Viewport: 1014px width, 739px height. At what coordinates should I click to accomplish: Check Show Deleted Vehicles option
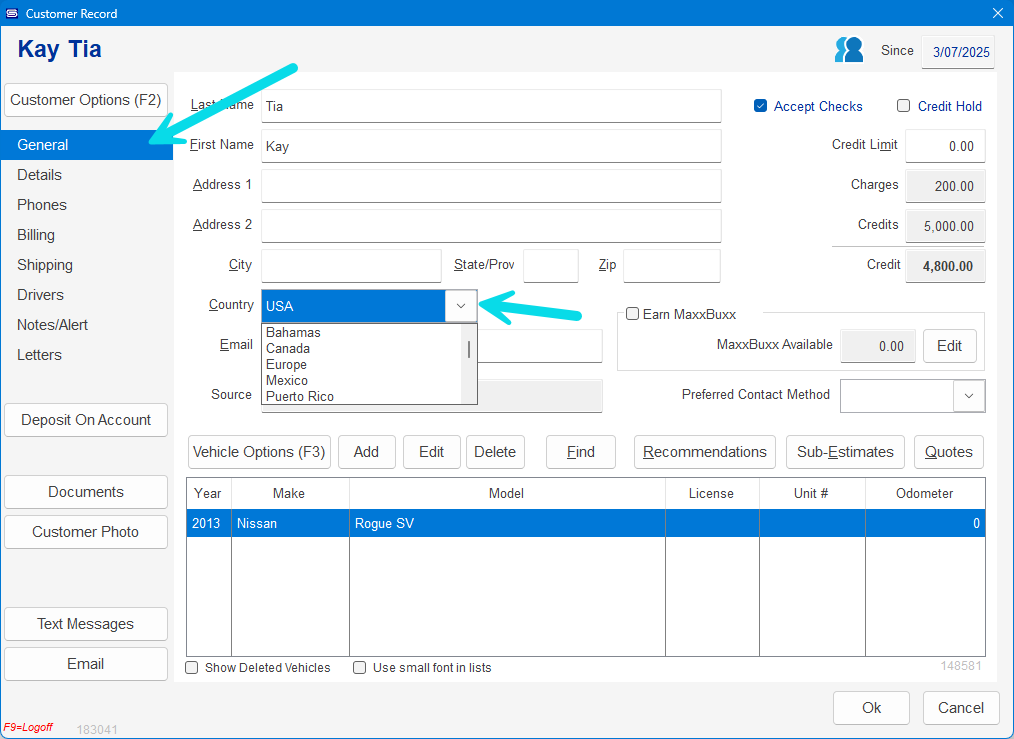pos(192,668)
